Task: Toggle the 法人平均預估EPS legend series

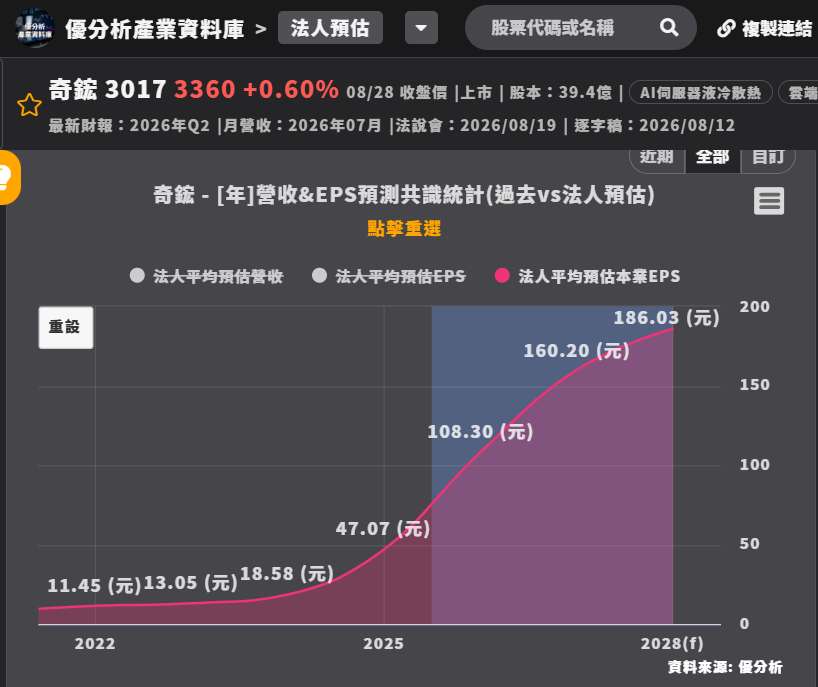Action: [389, 276]
